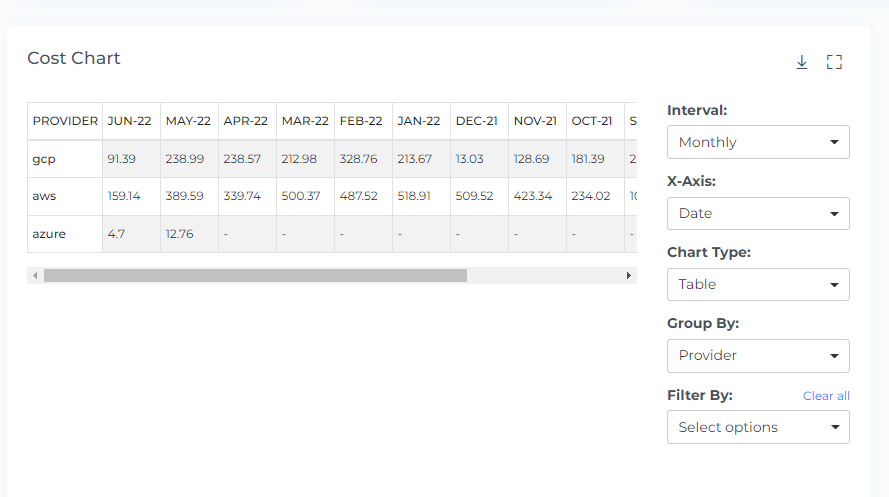Viewport: 889px width, 497px height.
Task: Select the azure provider row label
Action: [x=49, y=234]
